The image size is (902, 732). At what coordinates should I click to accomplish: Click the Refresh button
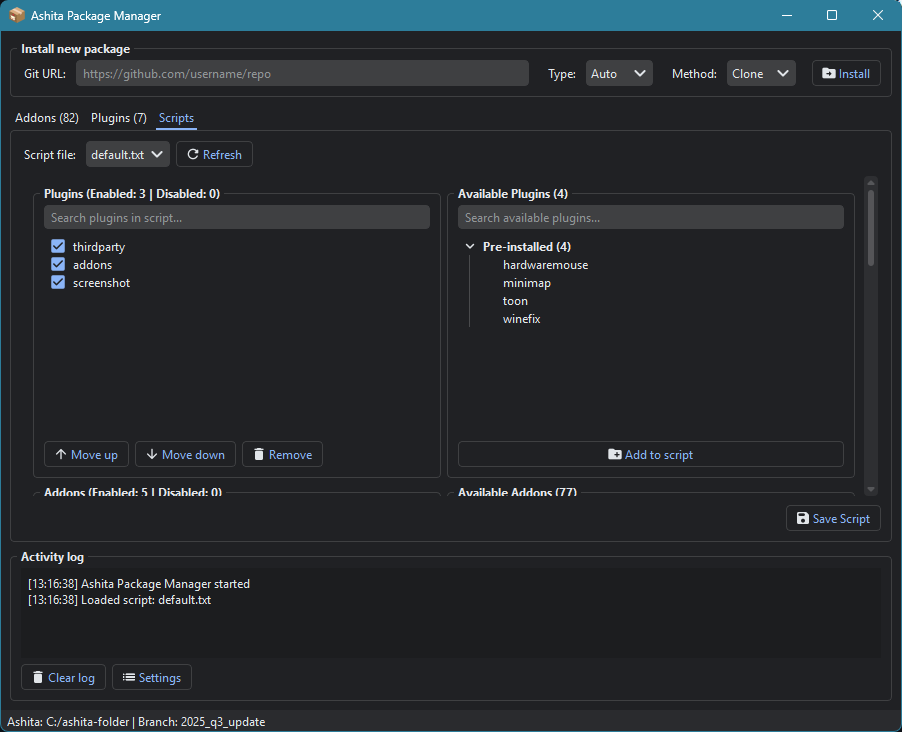tap(214, 154)
